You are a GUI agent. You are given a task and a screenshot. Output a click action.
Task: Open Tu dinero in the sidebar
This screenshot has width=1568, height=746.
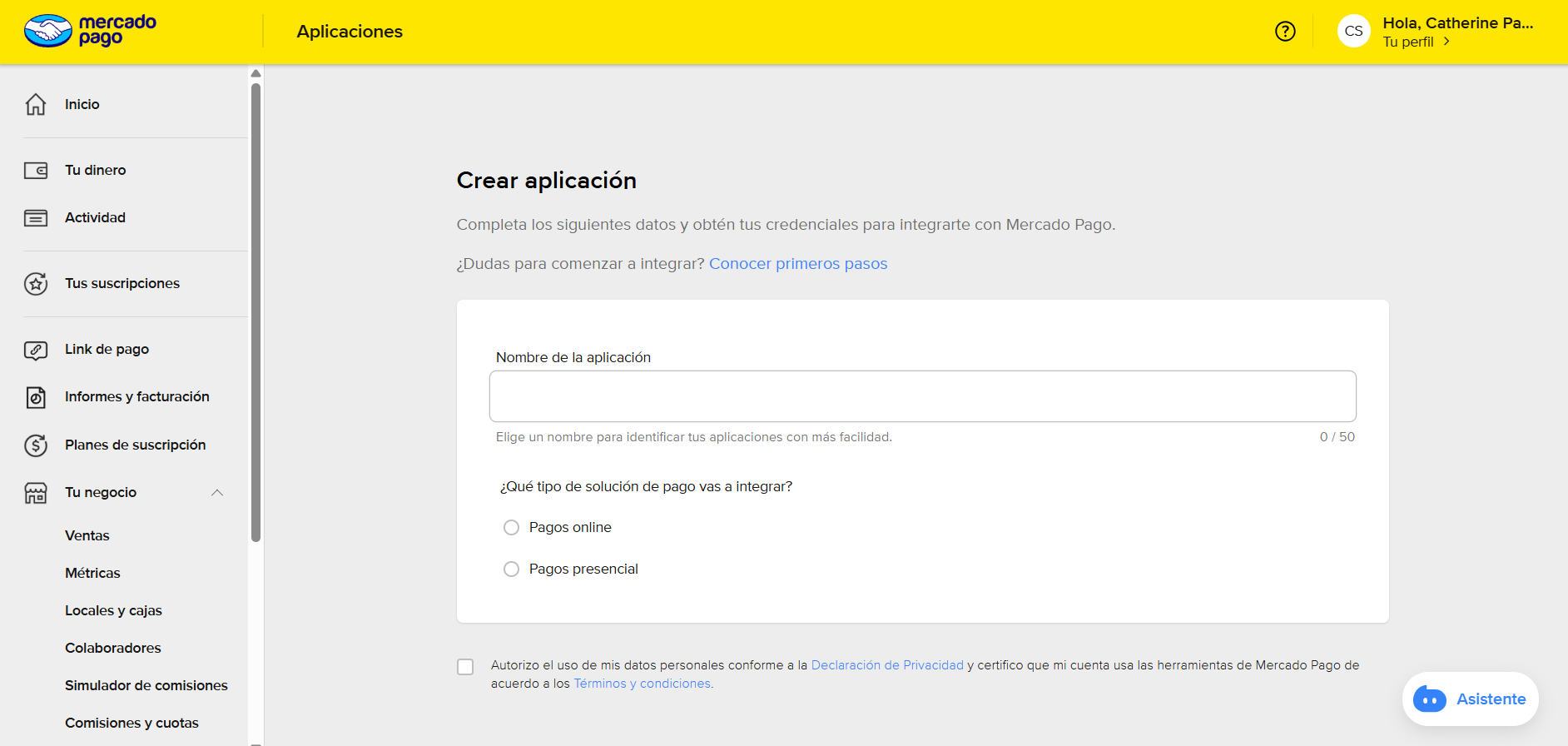(x=96, y=170)
